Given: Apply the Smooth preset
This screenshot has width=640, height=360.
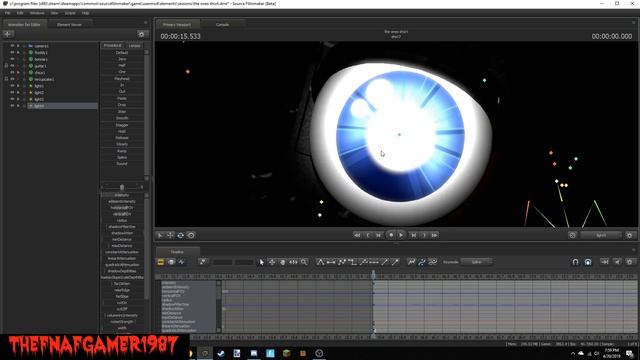Looking at the screenshot, I should point(122,118).
